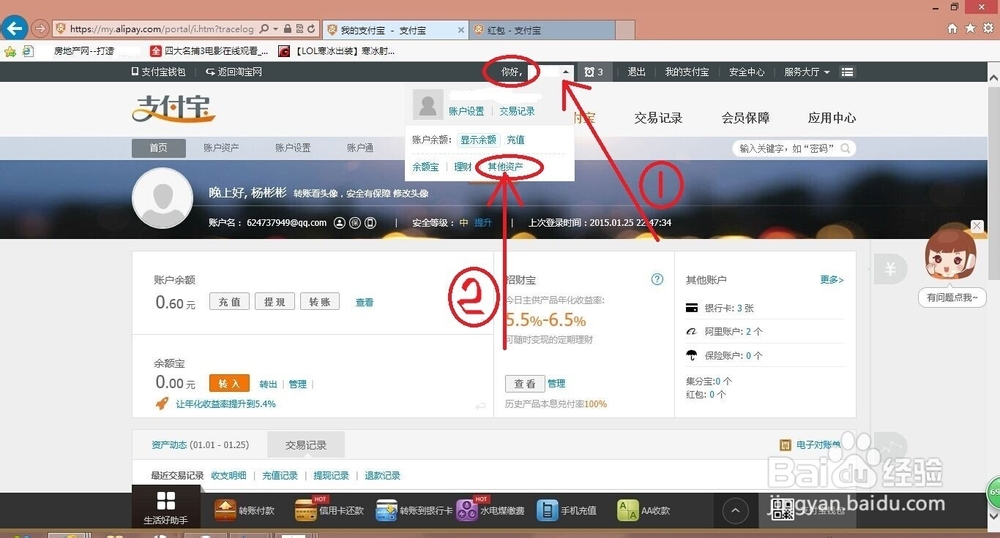Click the 收支明细 link
Viewport: 1000px width, 538px height.
228,476
